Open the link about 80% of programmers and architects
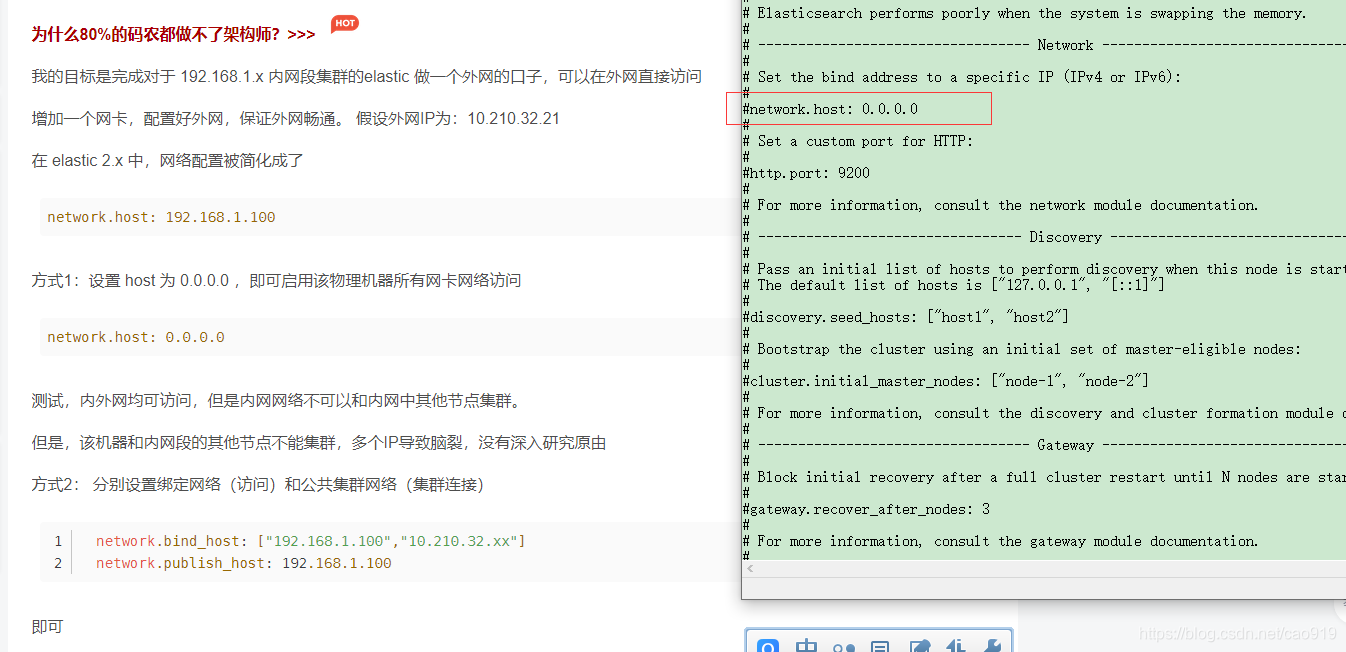The height and width of the screenshot is (652, 1346). 173,34
